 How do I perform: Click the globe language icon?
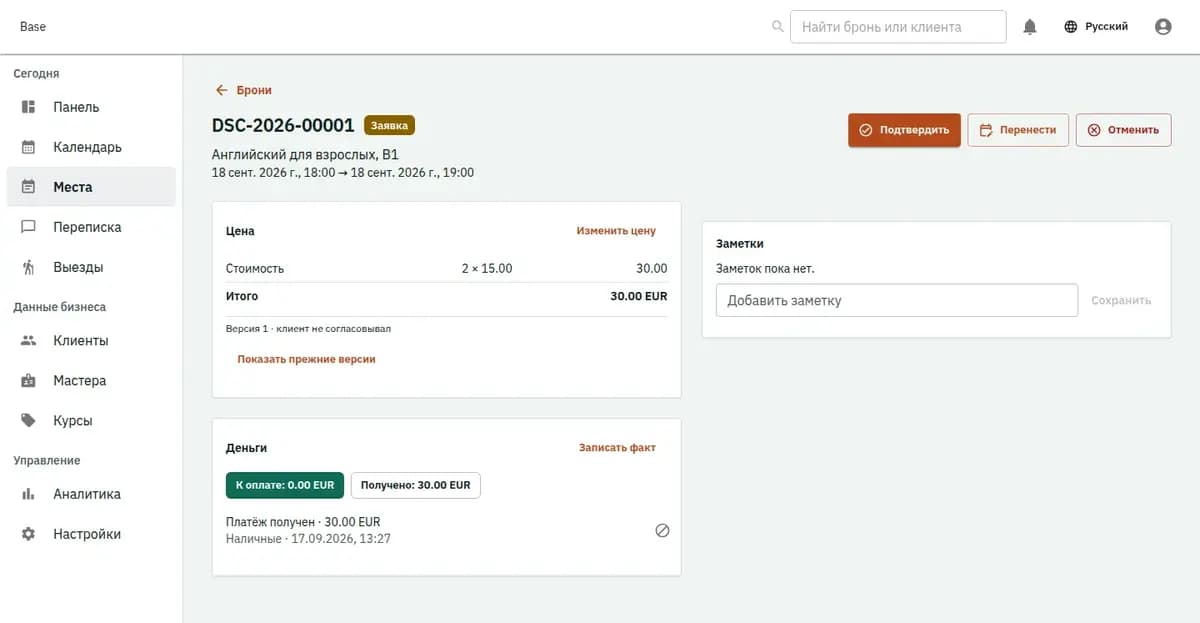[x=1071, y=27]
